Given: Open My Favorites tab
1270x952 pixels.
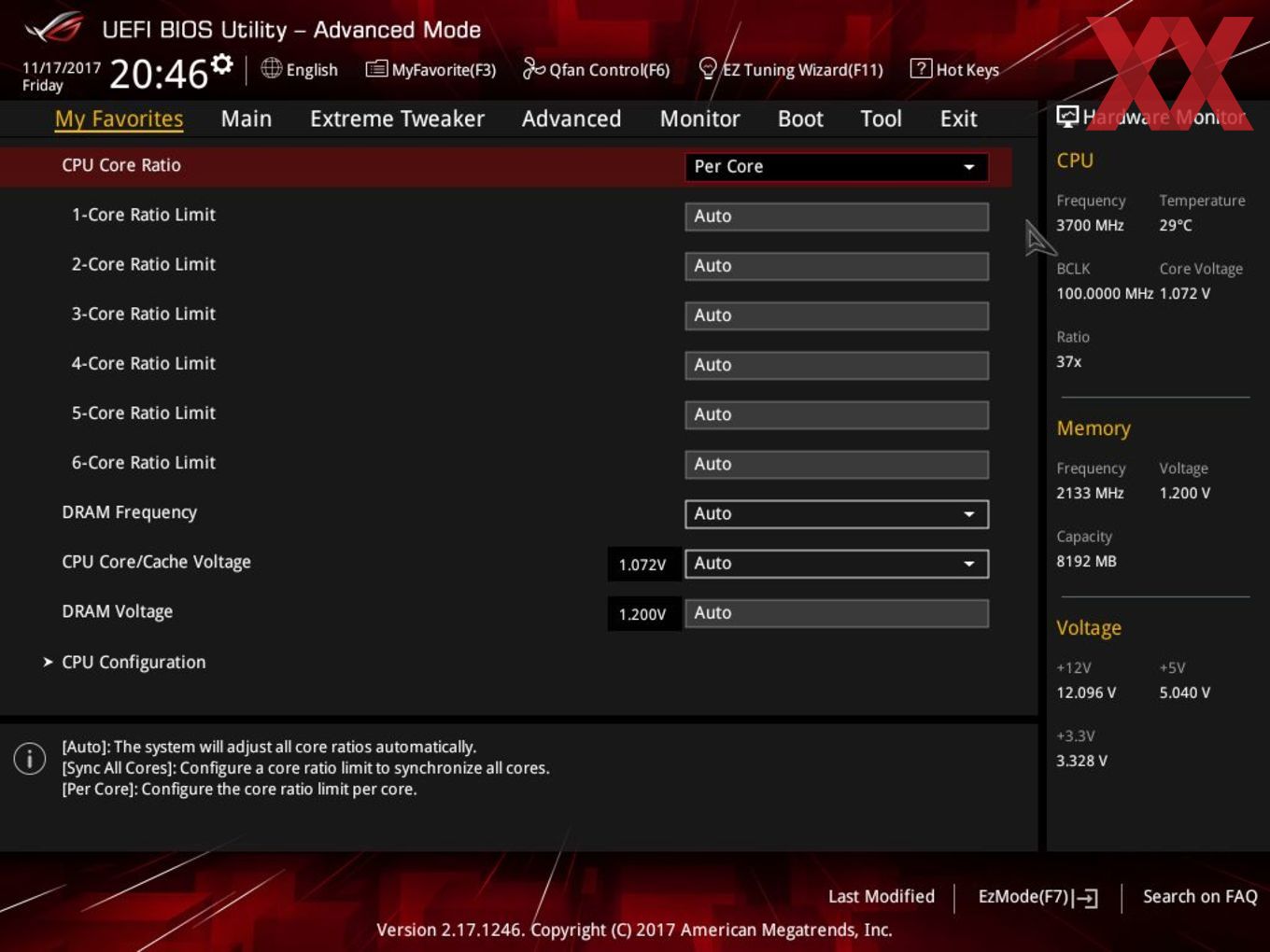Looking at the screenshot, I should (119, 119).
